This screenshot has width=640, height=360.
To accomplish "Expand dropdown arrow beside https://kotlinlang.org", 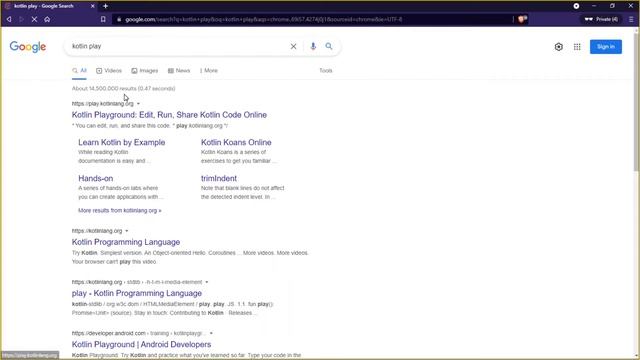I will pyautogui.click(x=127, y=231).
